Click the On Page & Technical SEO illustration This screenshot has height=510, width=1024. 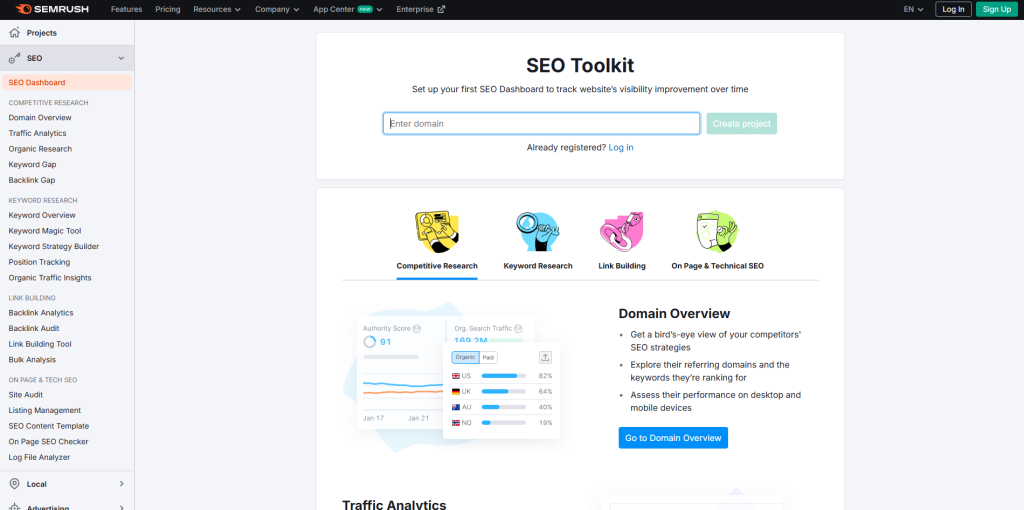[717, 232]
